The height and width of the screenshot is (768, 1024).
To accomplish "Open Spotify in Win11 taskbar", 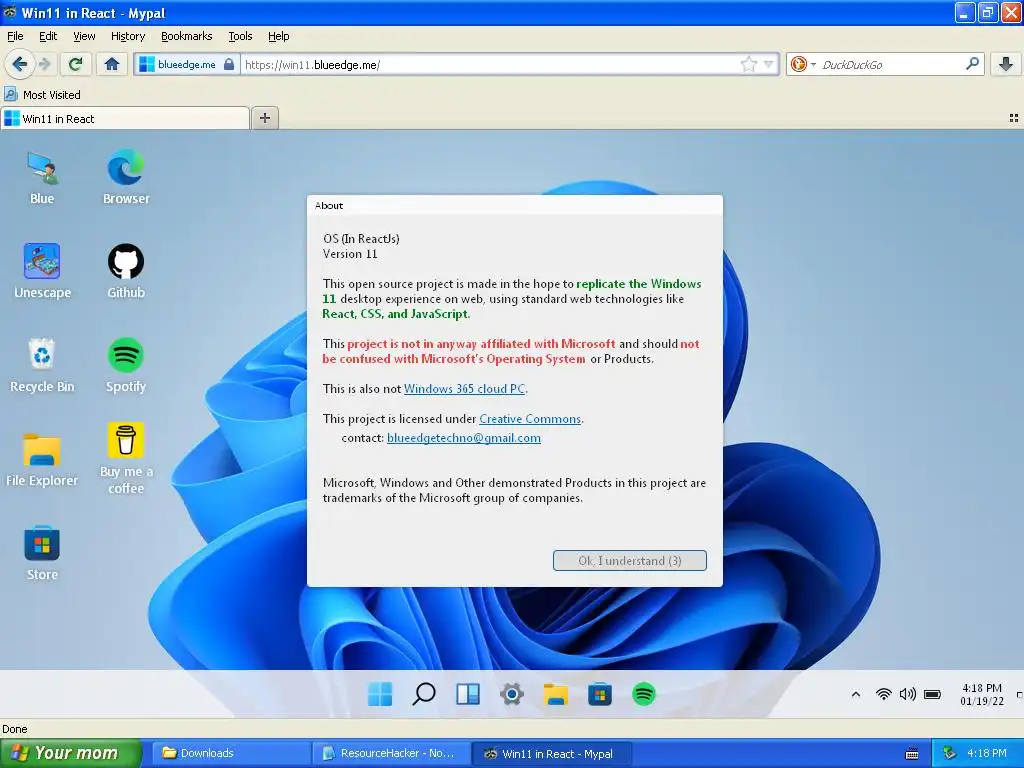I will coord(644,694).
